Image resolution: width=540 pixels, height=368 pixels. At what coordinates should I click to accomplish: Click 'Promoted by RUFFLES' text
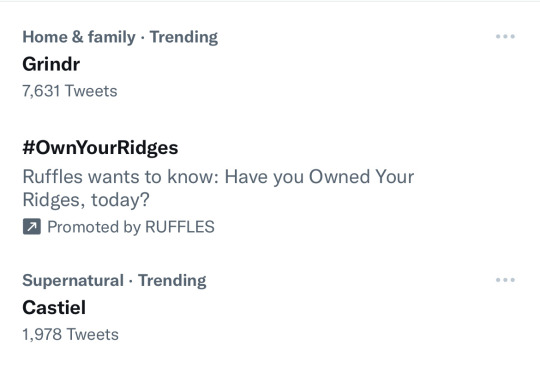click(x=131, y=227)
